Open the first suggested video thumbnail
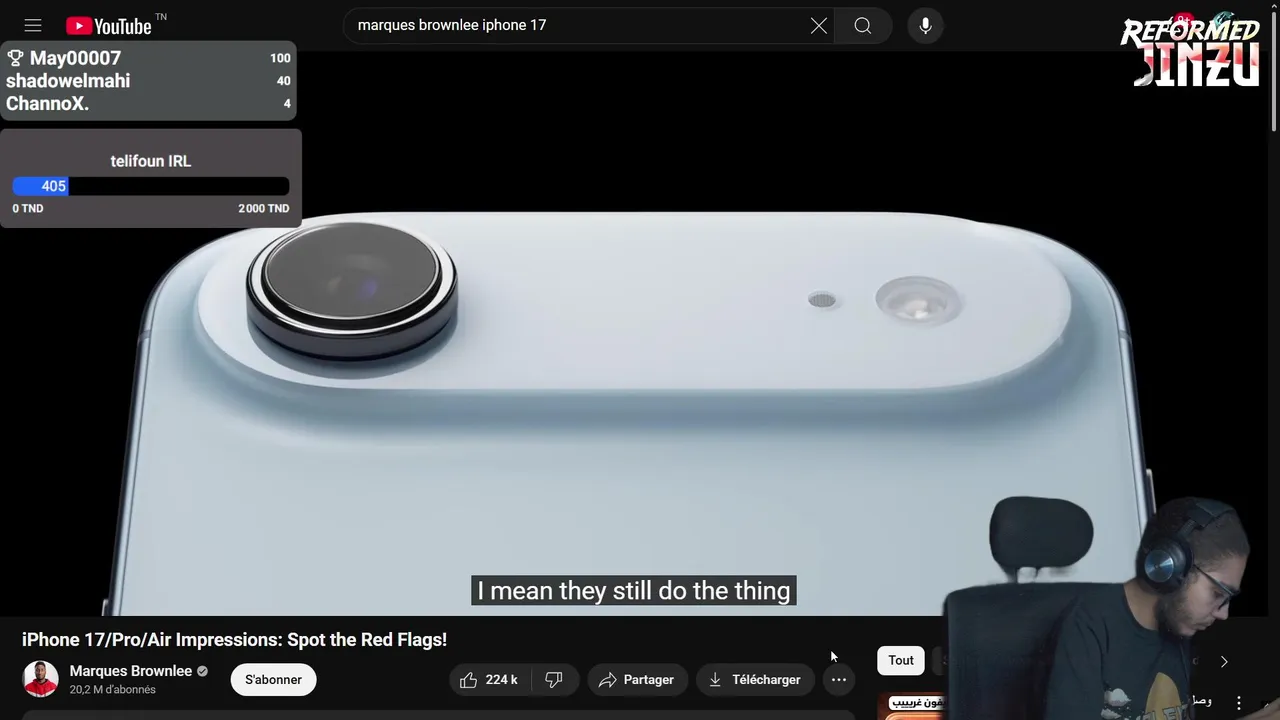This screenshot has width=1280, height=720. (912, 706)
